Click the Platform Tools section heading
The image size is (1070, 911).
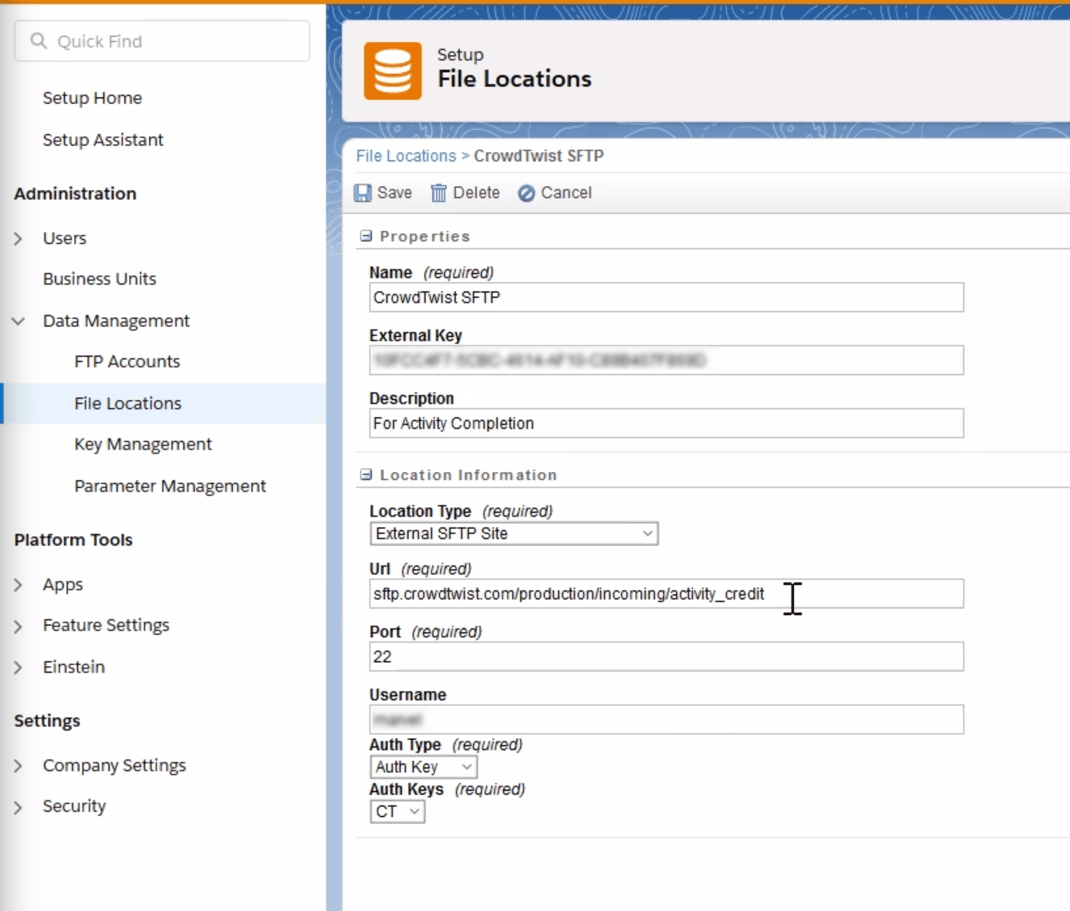pyautogui.click(x=73, y=540)
